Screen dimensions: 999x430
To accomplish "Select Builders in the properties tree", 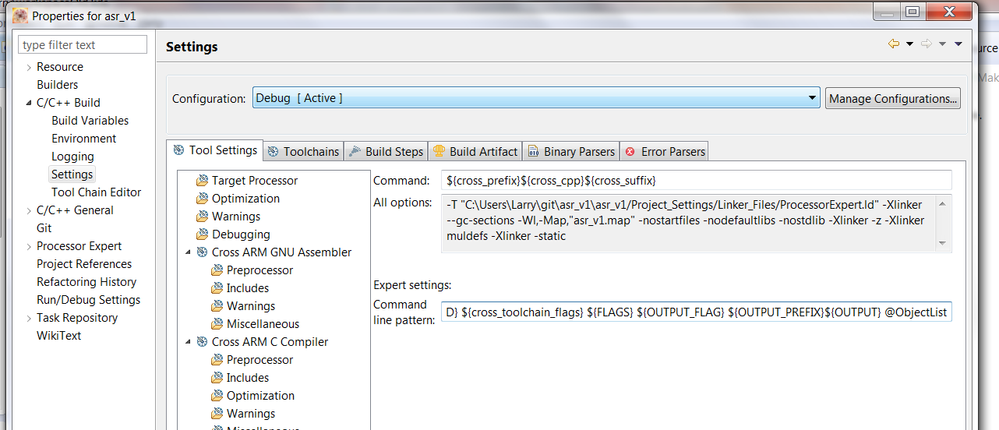I will pos(57,85).
